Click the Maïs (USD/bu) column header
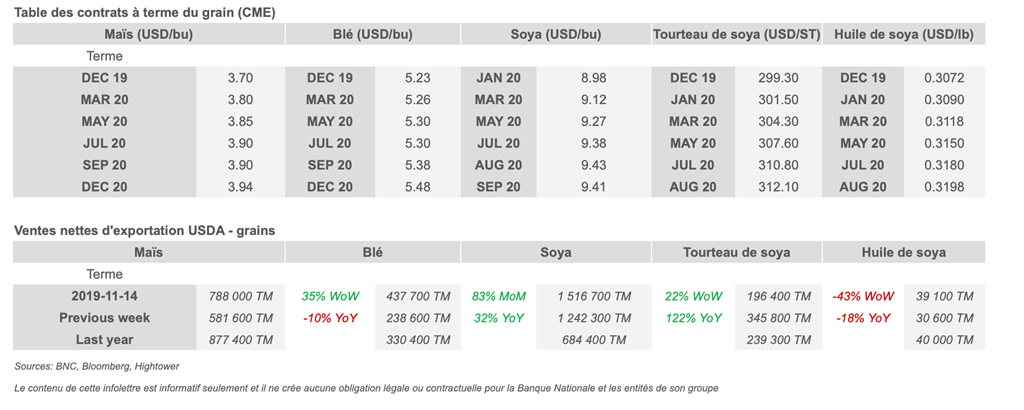1024x410 pixels. (148, 34)
